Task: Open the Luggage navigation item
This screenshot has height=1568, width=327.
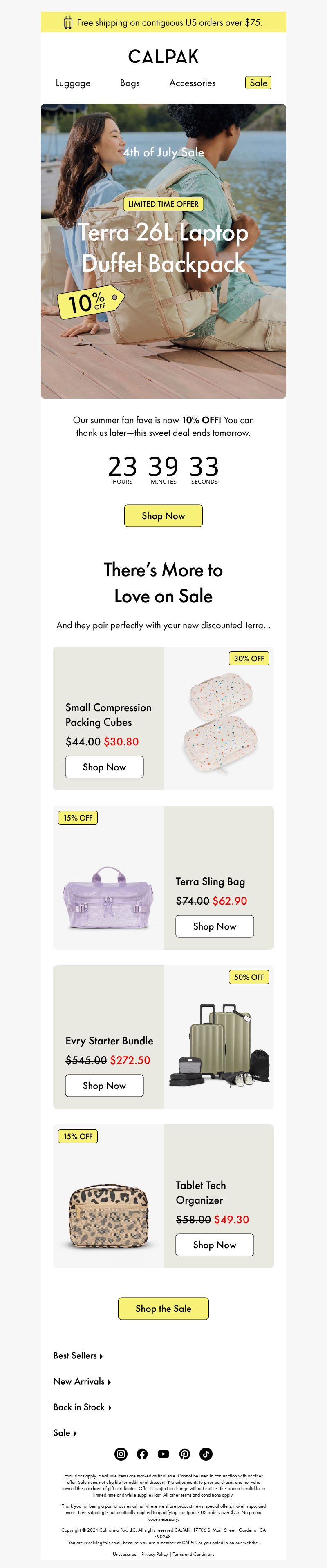Action: pos(73,83)
